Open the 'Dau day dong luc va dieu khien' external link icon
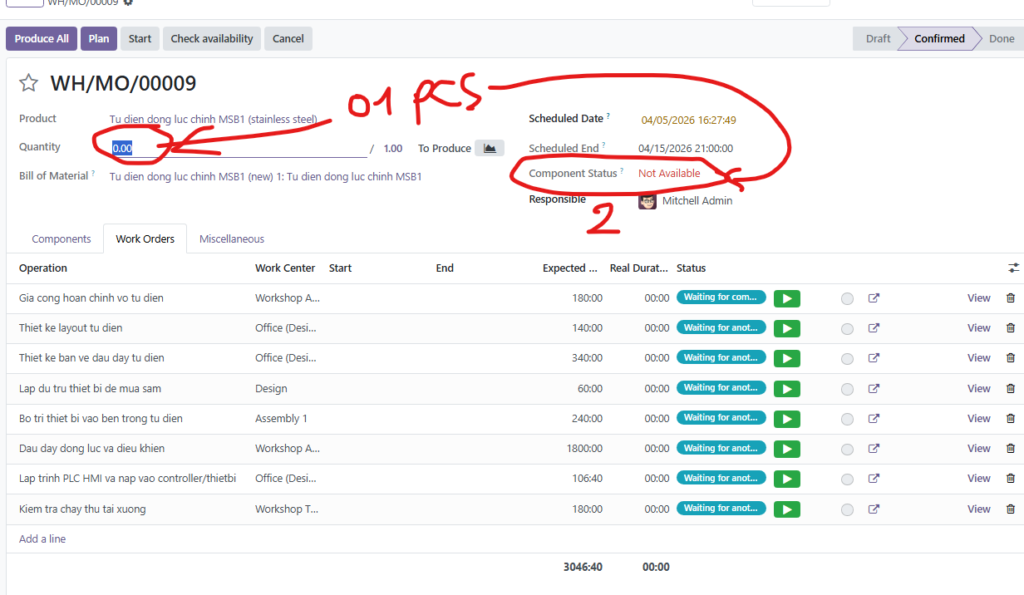1024x595 pixels. [874, 448]
